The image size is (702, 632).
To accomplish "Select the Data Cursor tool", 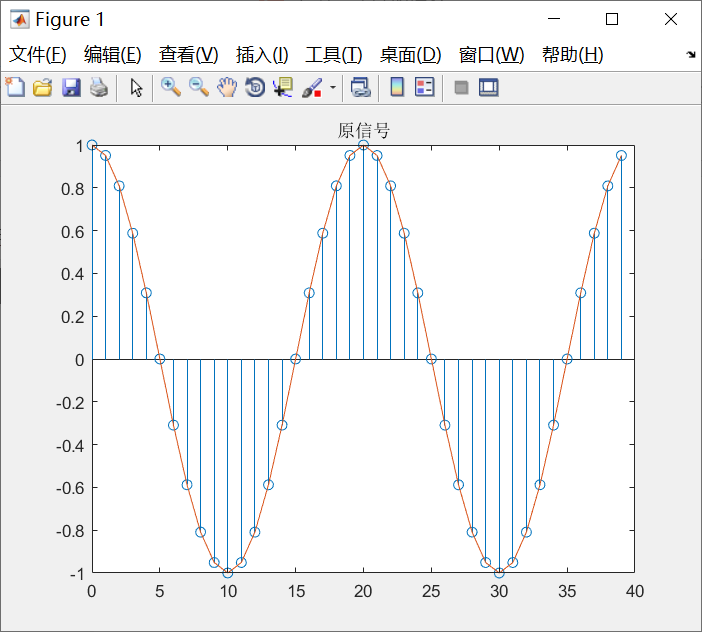I will click(x=283, y=87).
